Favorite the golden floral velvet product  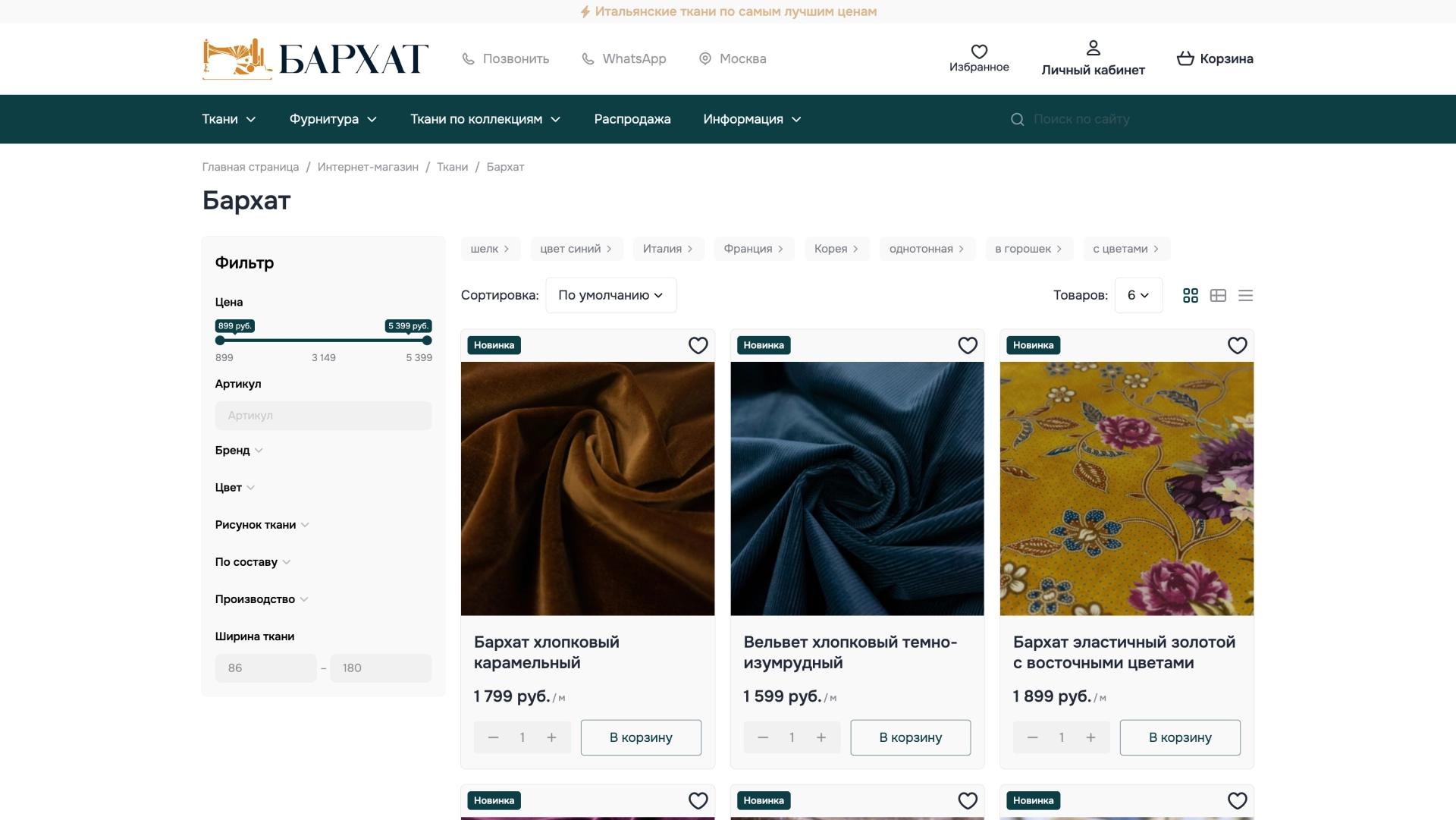coord(1237,346)
